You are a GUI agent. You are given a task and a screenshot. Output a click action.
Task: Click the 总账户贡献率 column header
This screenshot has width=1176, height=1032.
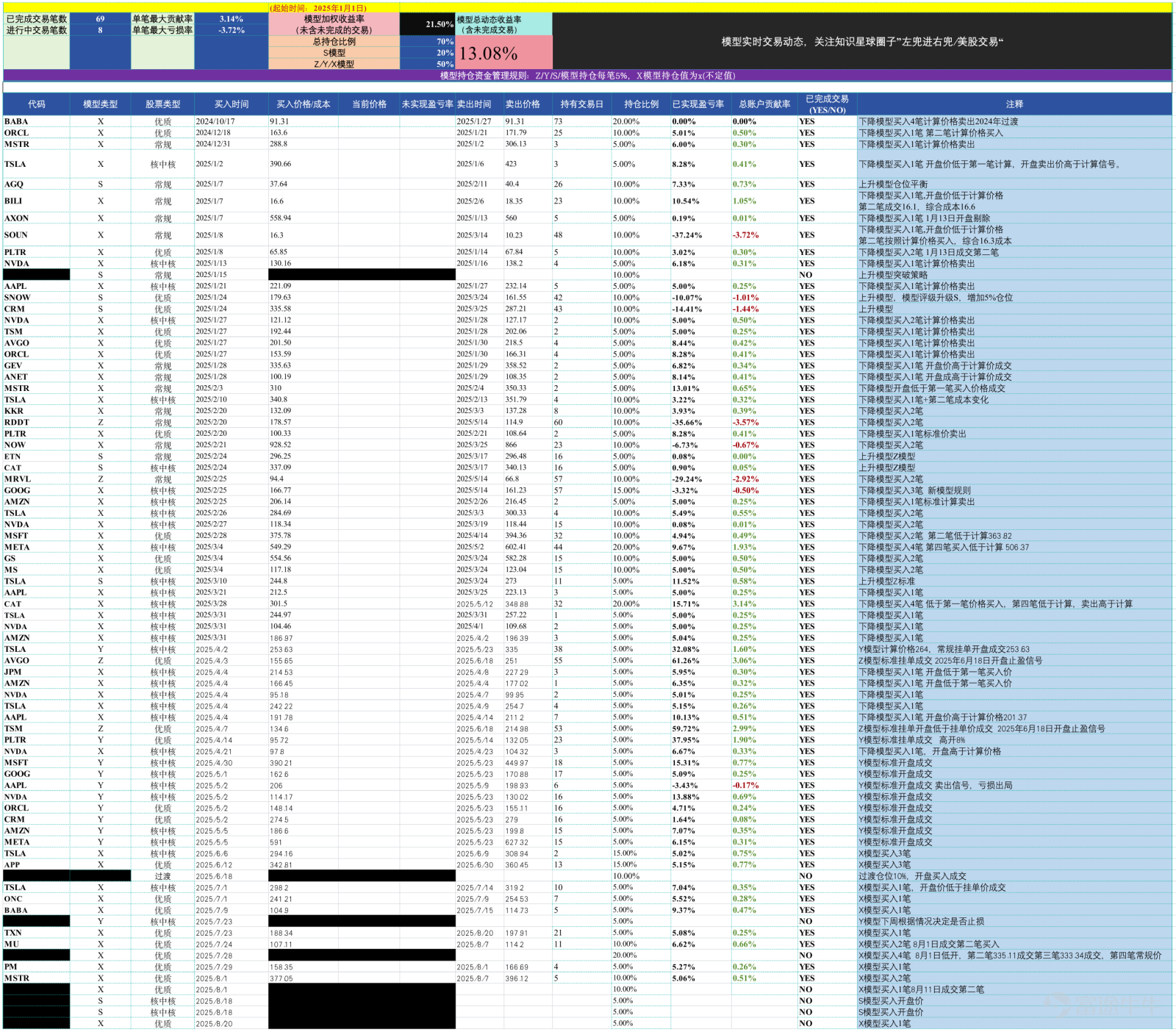coord(764,104)
